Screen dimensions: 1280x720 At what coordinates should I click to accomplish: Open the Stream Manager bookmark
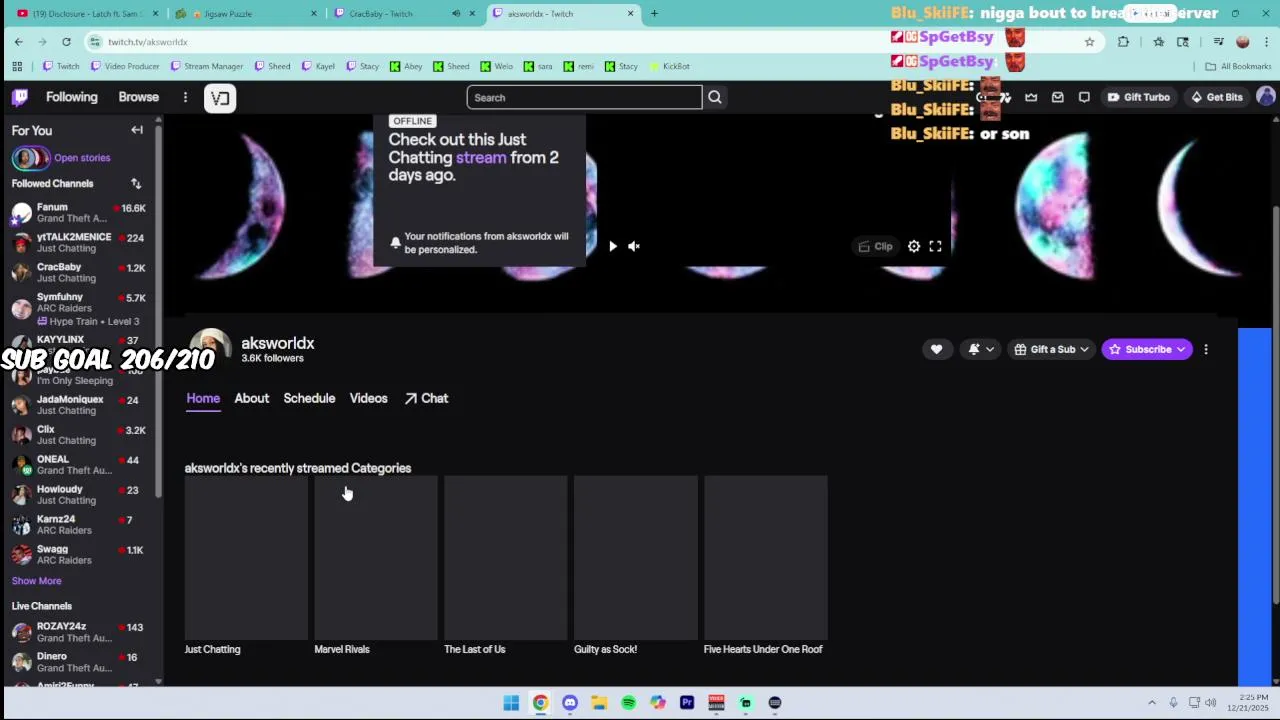206,66
